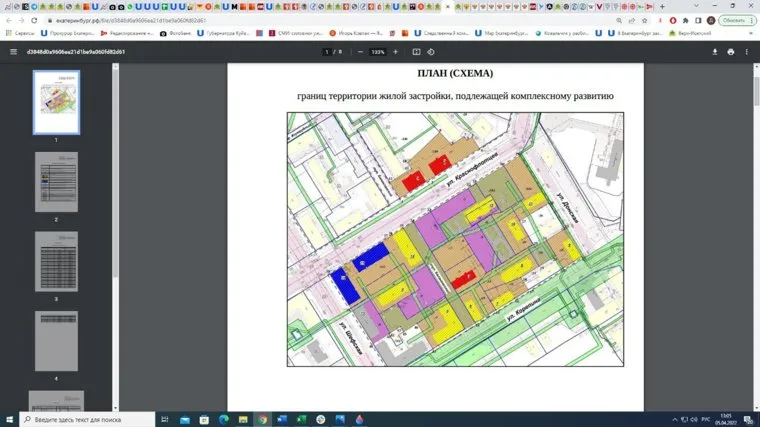This screenshot has width=760, height=427.
Task: Click the zoom percentage field
Action: 377,52
